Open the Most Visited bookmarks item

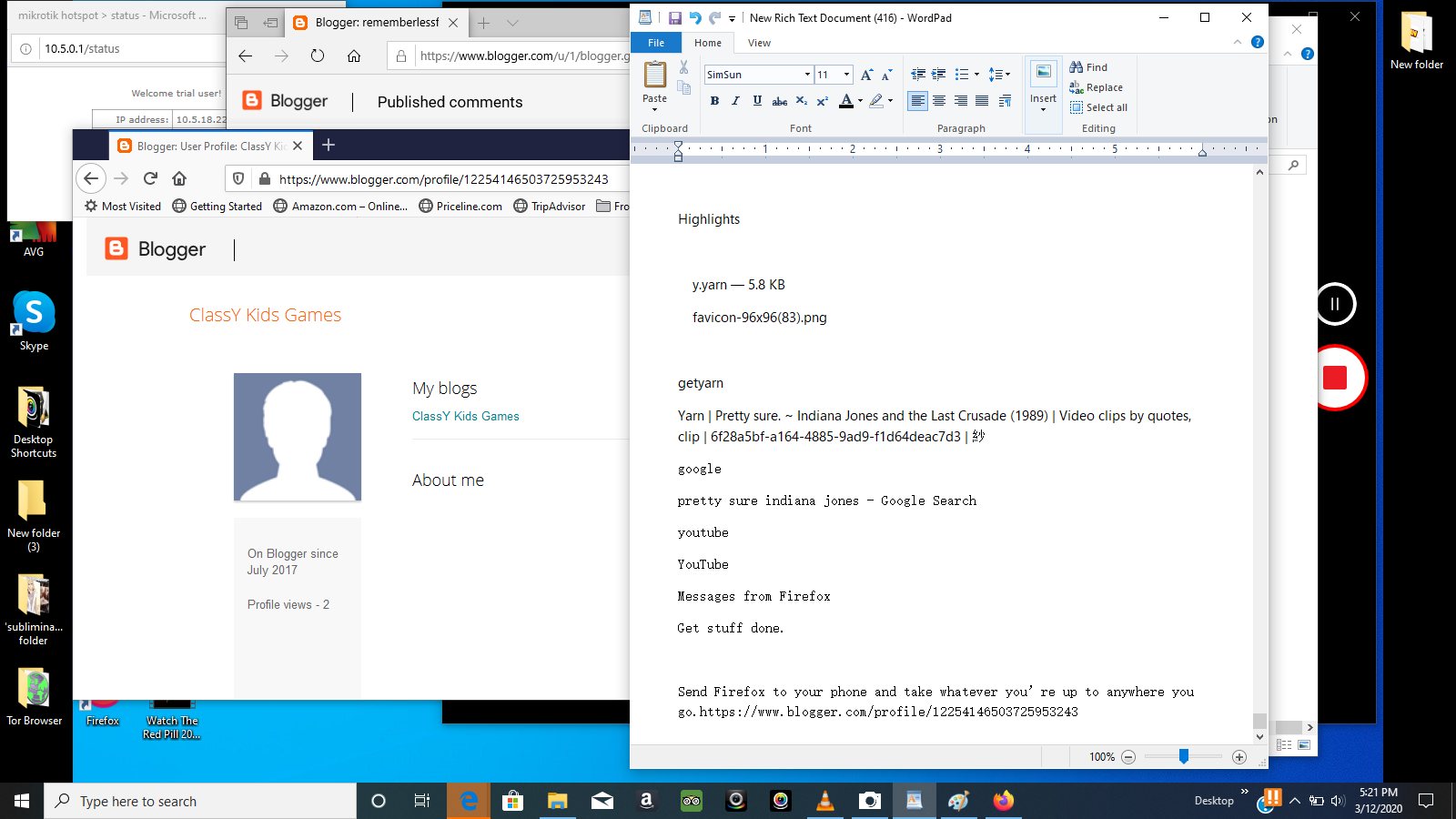click(123, 207)
